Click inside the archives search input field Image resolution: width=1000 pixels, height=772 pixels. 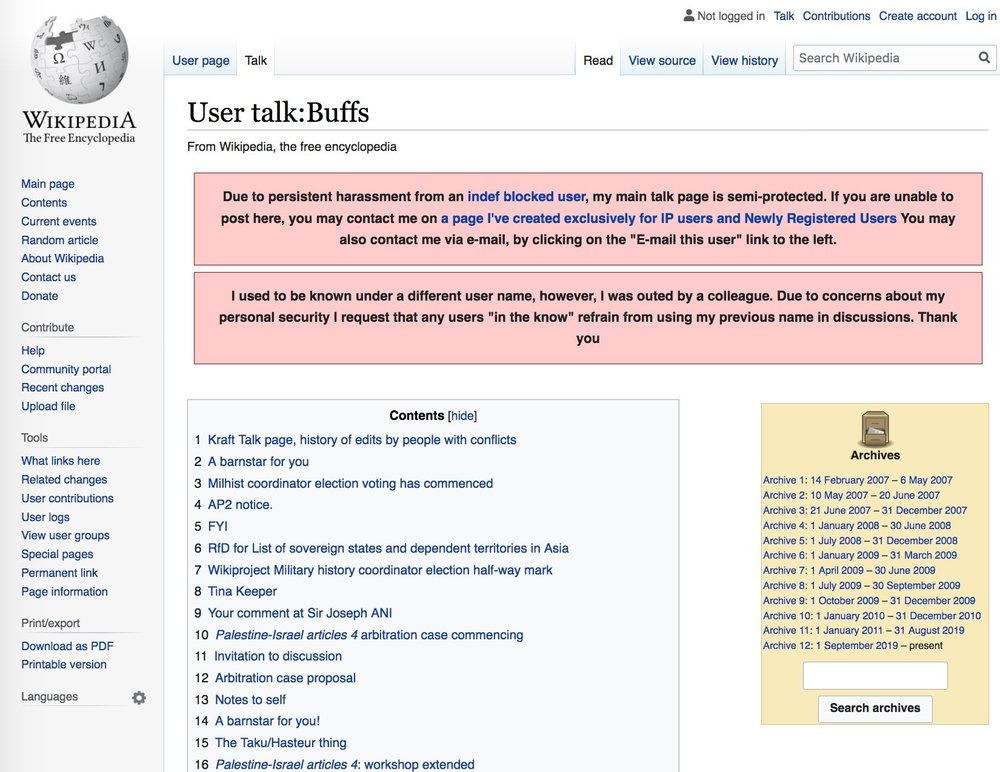[875, 676]
